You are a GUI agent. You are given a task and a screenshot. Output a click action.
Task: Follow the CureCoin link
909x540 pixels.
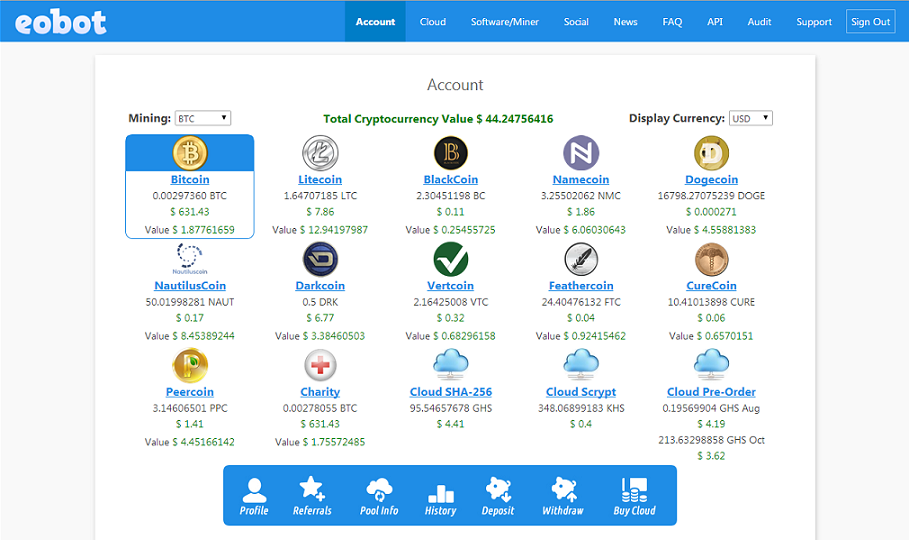click(711, 286)
